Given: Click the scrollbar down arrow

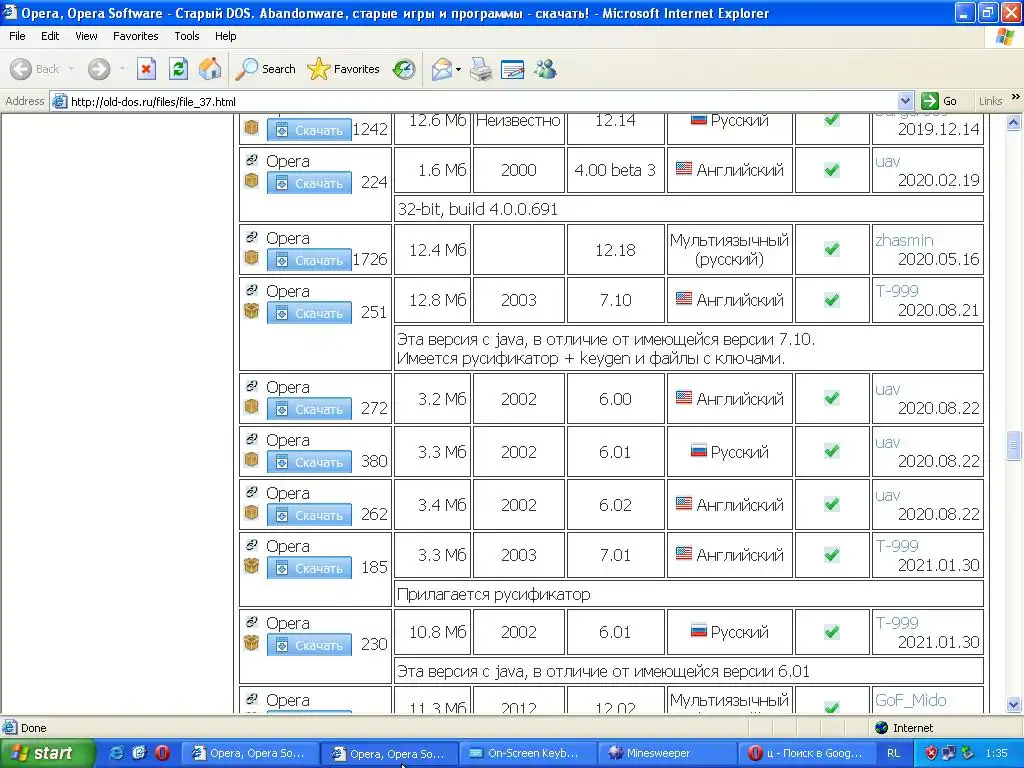Looking at the screenshot, I should 1014,705.
